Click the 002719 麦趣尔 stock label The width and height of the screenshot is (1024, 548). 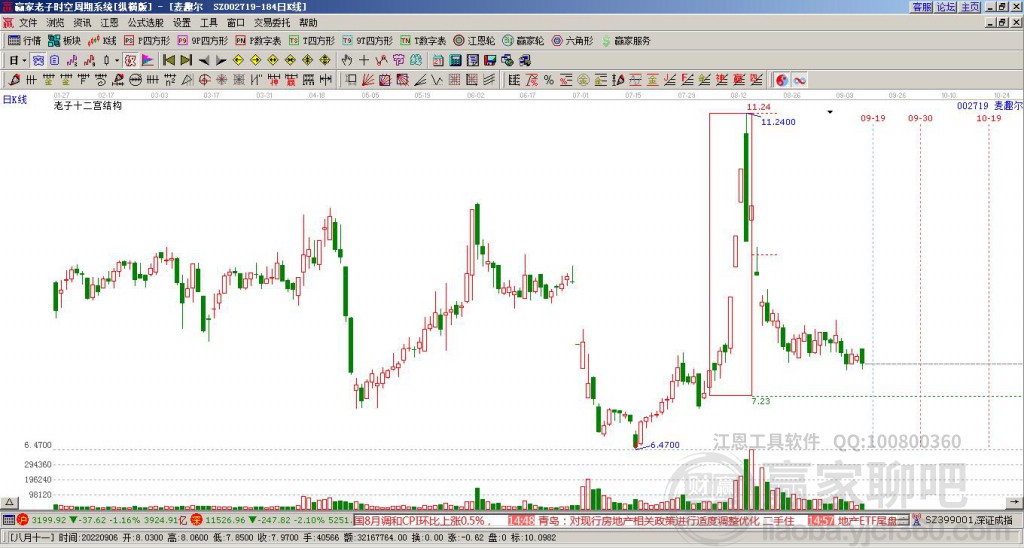[989, 105]
